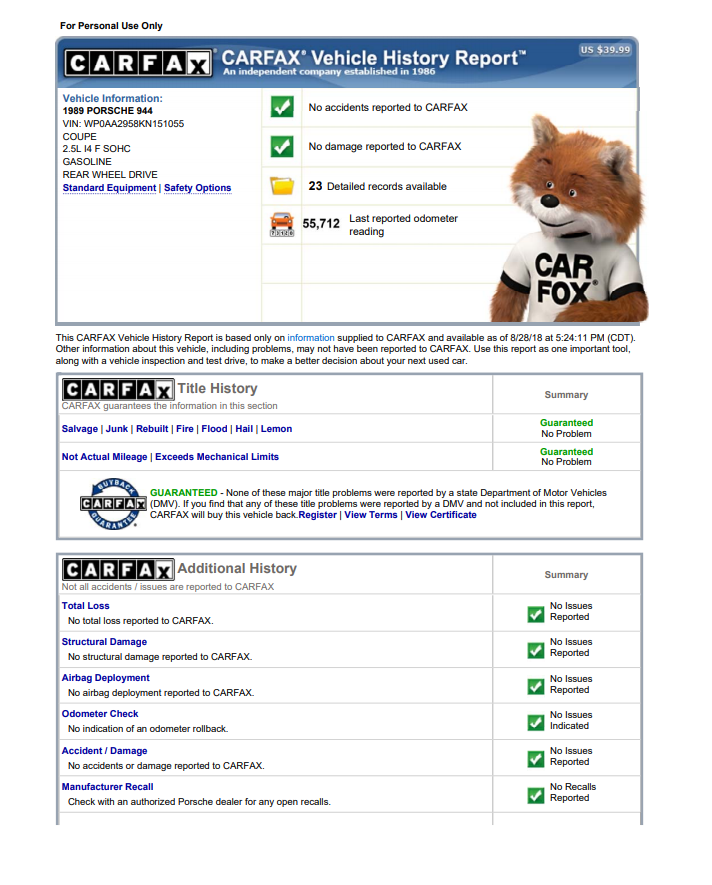Click 'Guaranteed No Problem' in the Not Actual Mileage row
The image size is (712, 885).
click(x=566, y=457)
